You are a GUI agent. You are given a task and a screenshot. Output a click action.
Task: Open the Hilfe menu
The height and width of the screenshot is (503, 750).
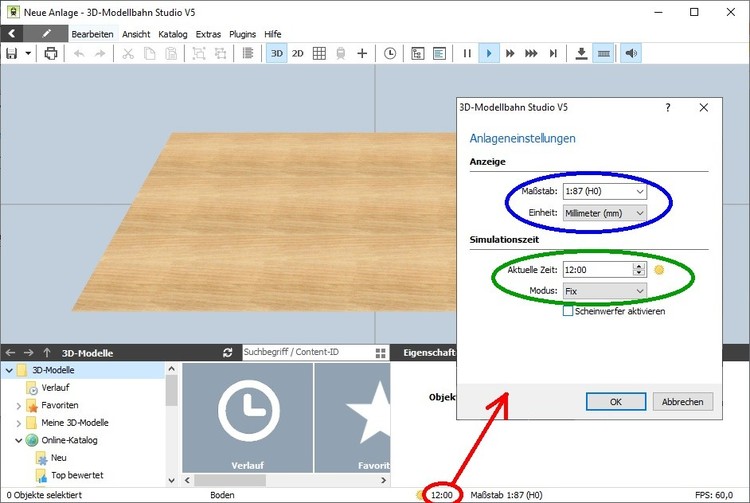[273, 34]
